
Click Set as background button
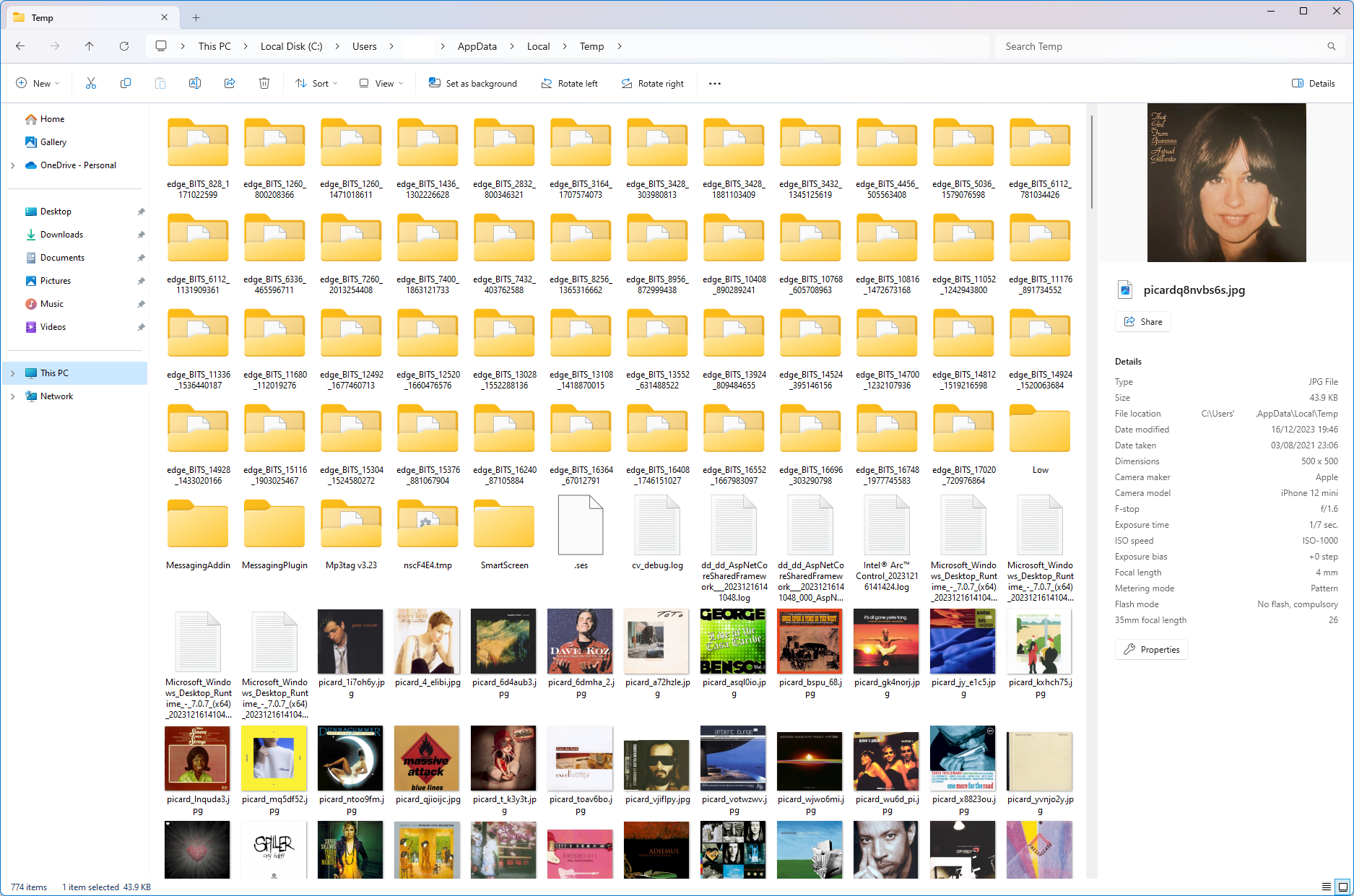[x=473, y=84]
